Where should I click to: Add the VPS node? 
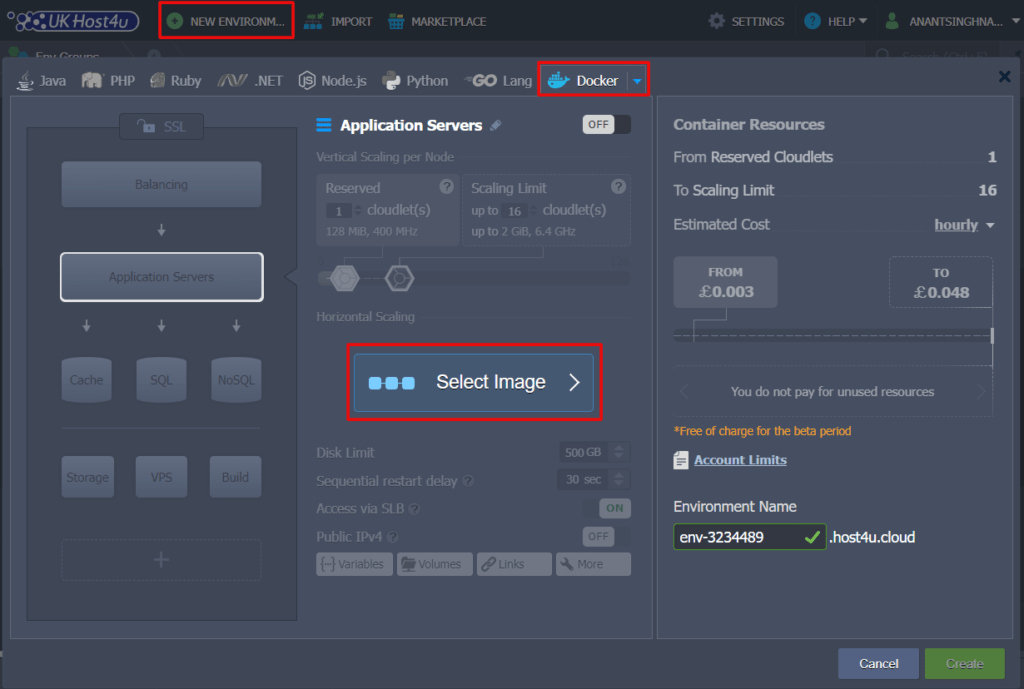coord(161,477)
